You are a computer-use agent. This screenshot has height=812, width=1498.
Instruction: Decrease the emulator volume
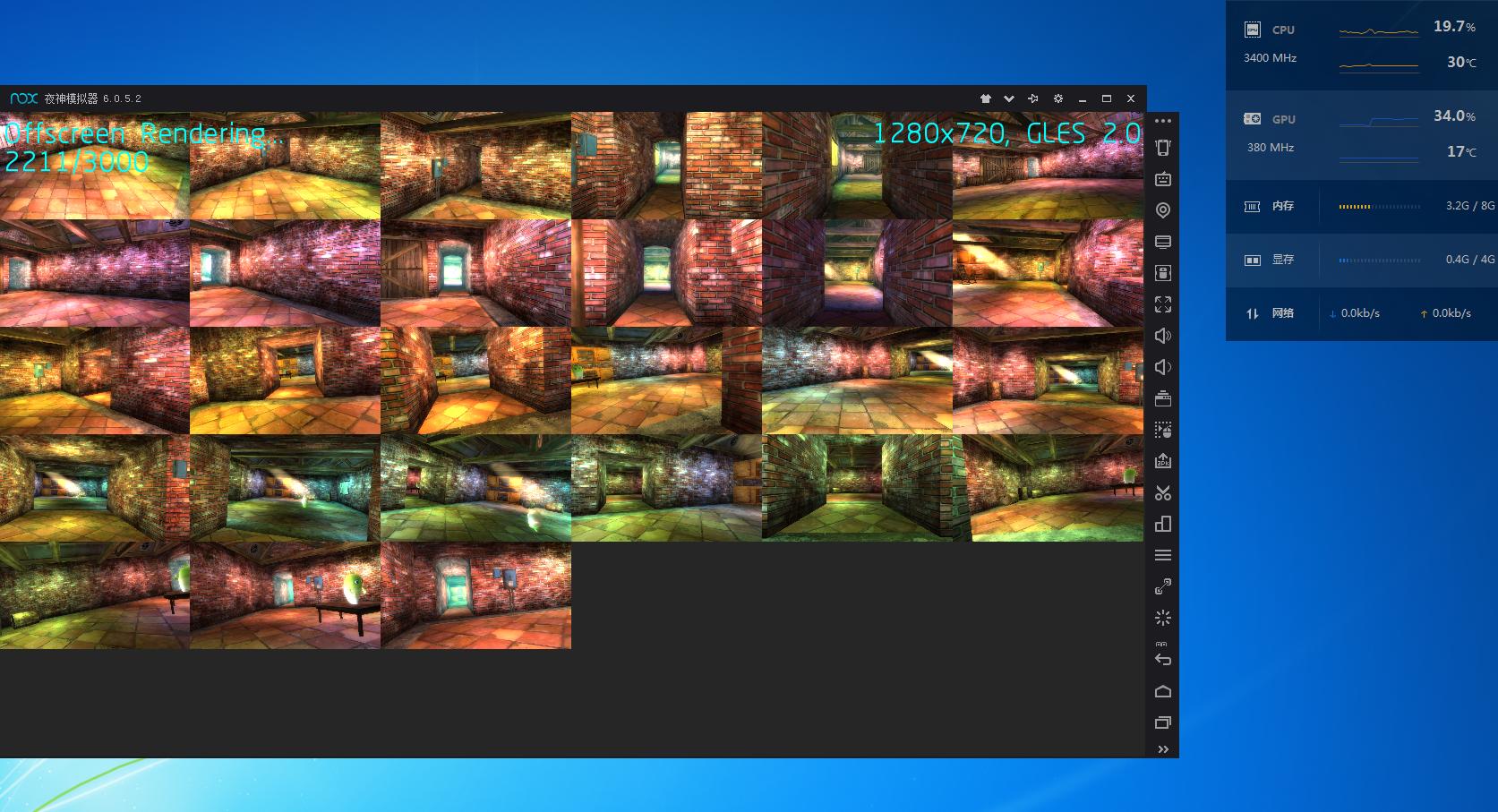coord(1162,367)
